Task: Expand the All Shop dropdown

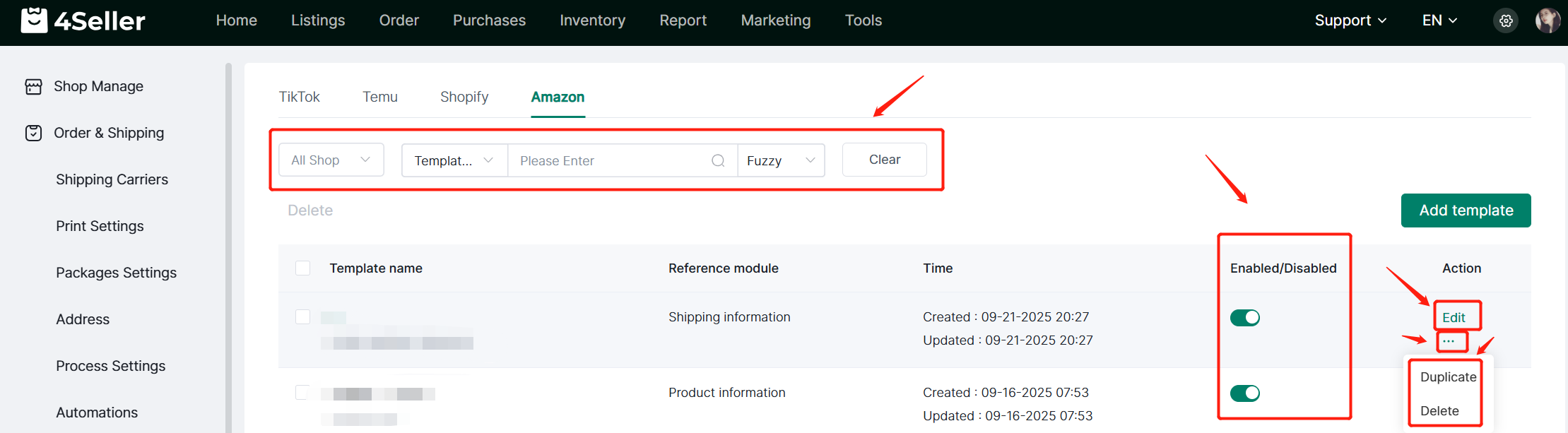Action: coord(331,160)
